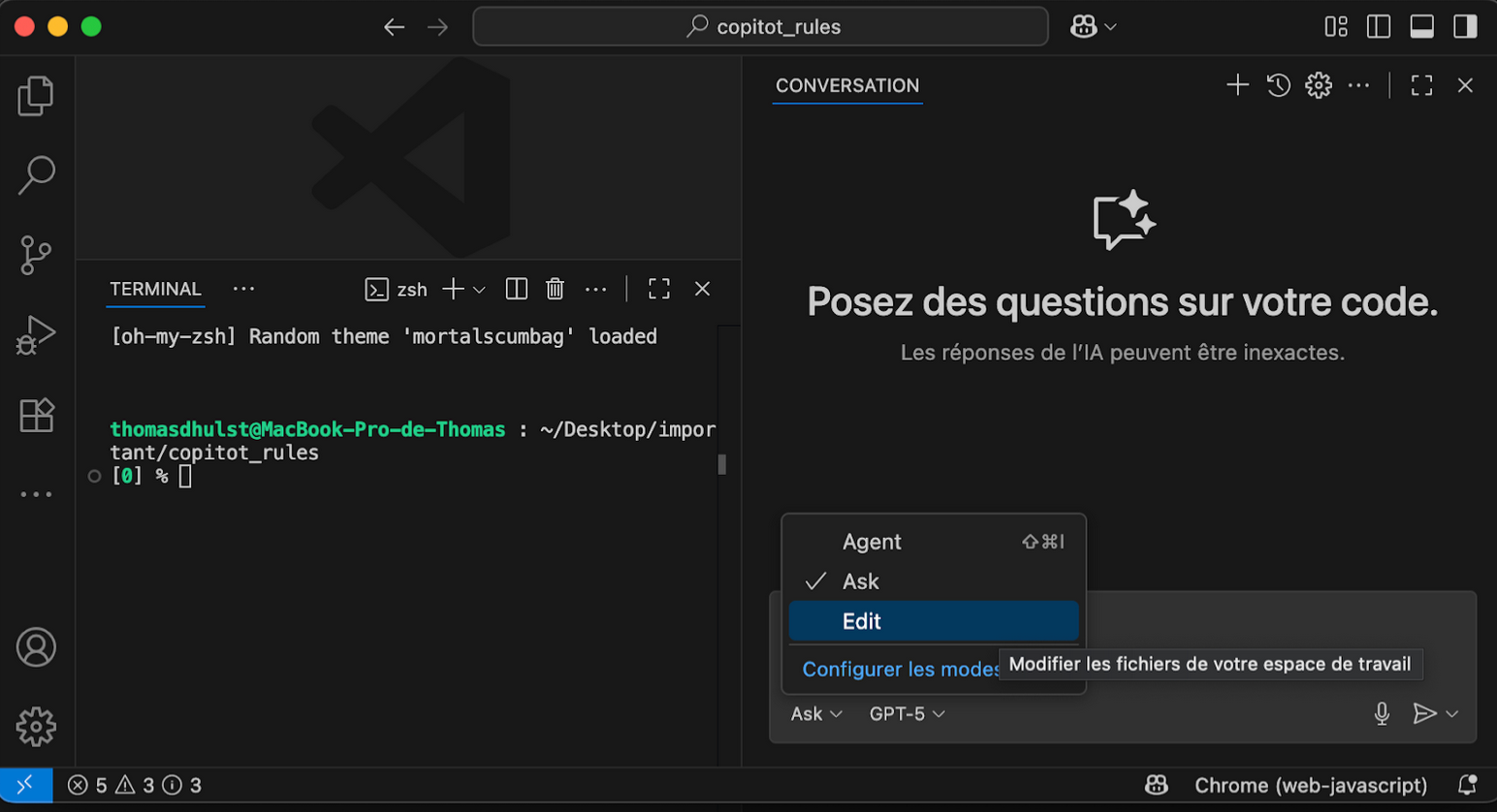The height and width of the screenshot is (812, 1497).
Task: Select the checked Ask mode entry
Action: click(861, 581)
